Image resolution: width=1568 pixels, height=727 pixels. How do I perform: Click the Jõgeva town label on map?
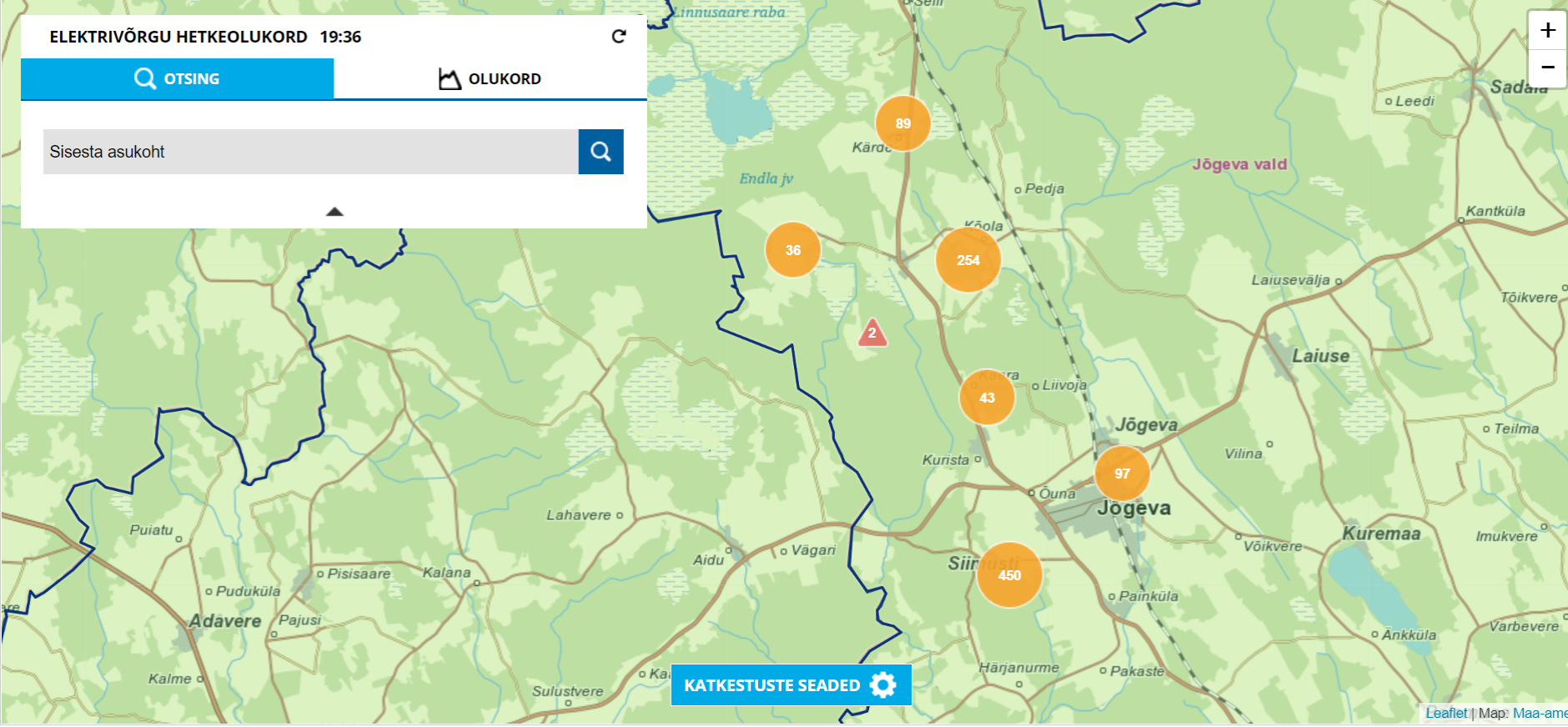point(1133,509)
